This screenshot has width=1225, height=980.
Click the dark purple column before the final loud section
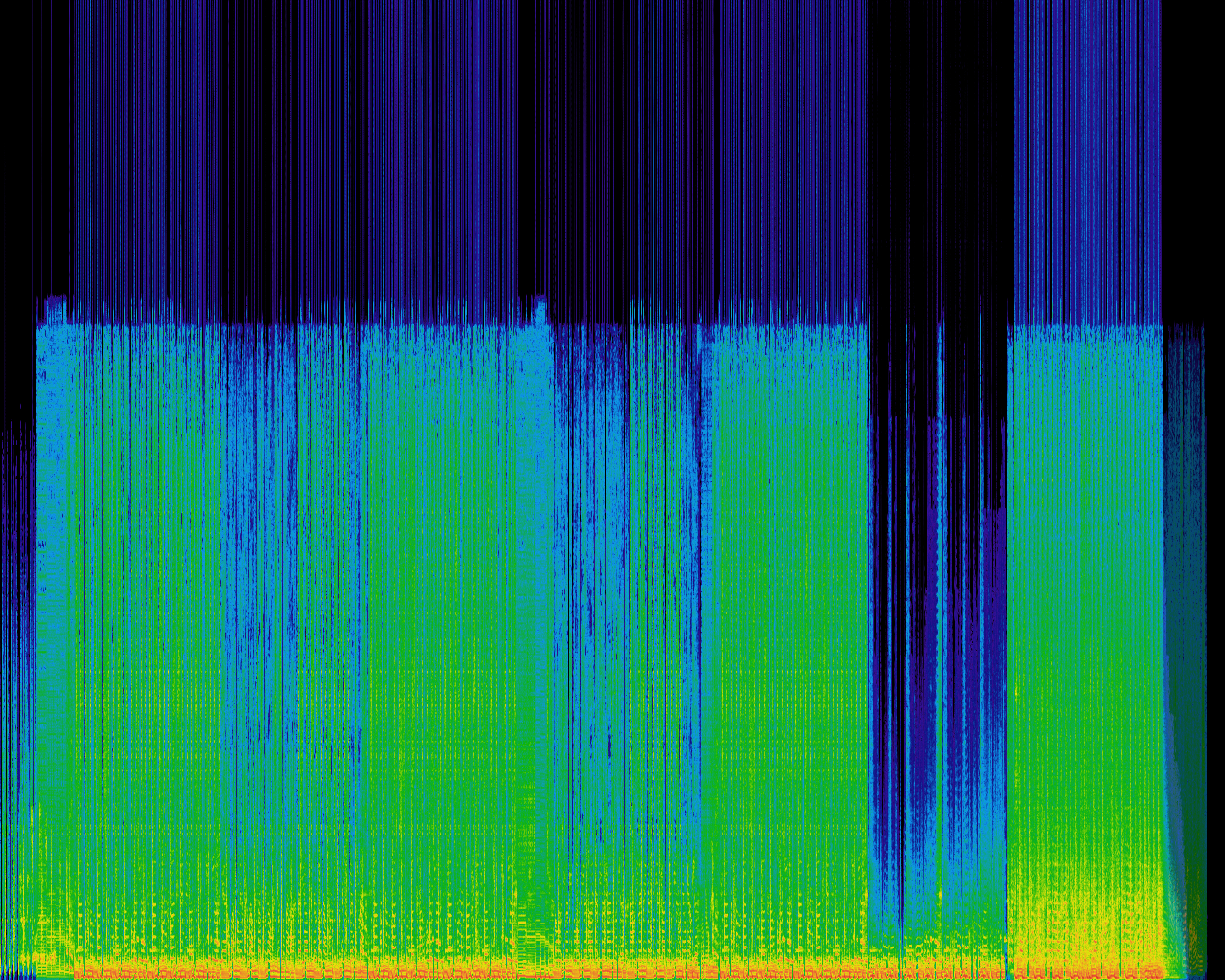point(993,670)
